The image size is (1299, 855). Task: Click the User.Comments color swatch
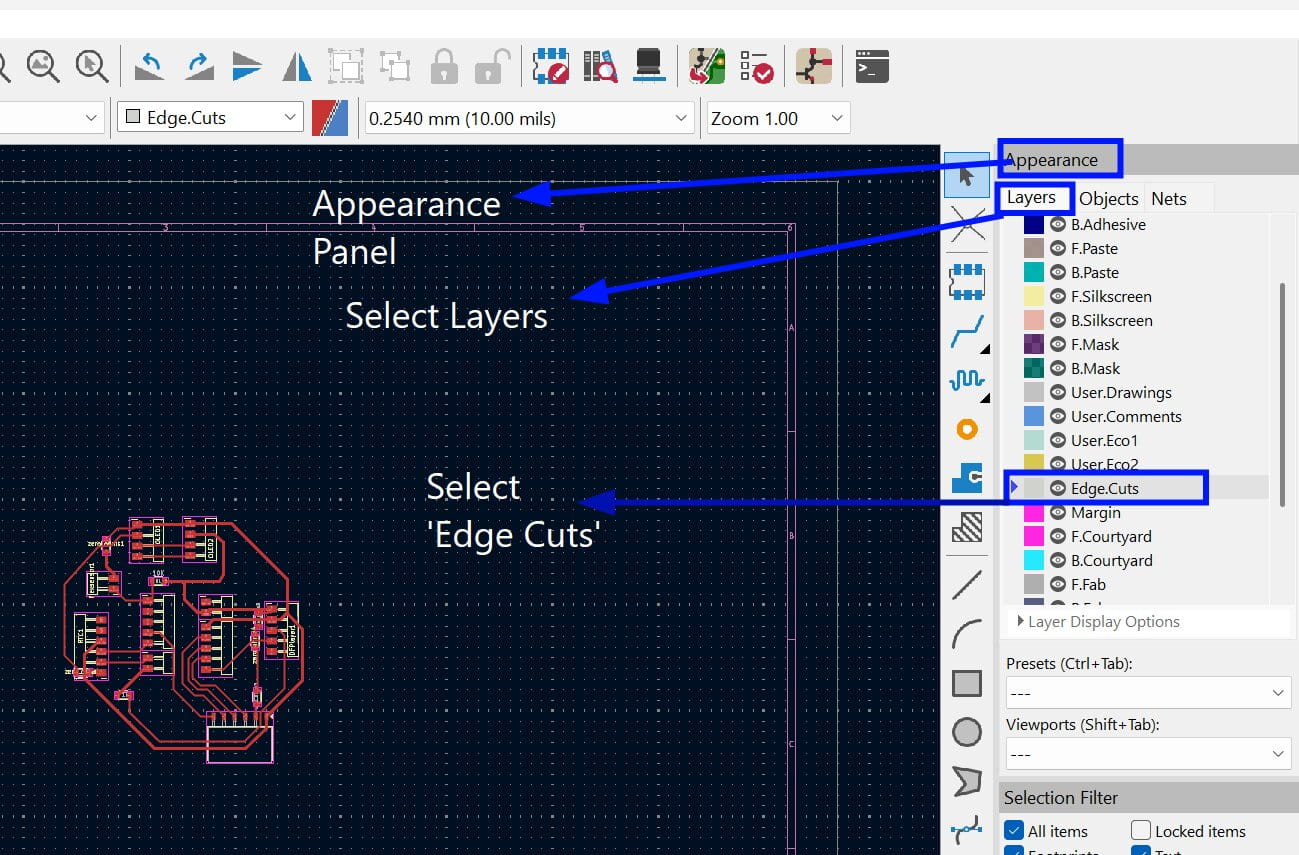1034,417
